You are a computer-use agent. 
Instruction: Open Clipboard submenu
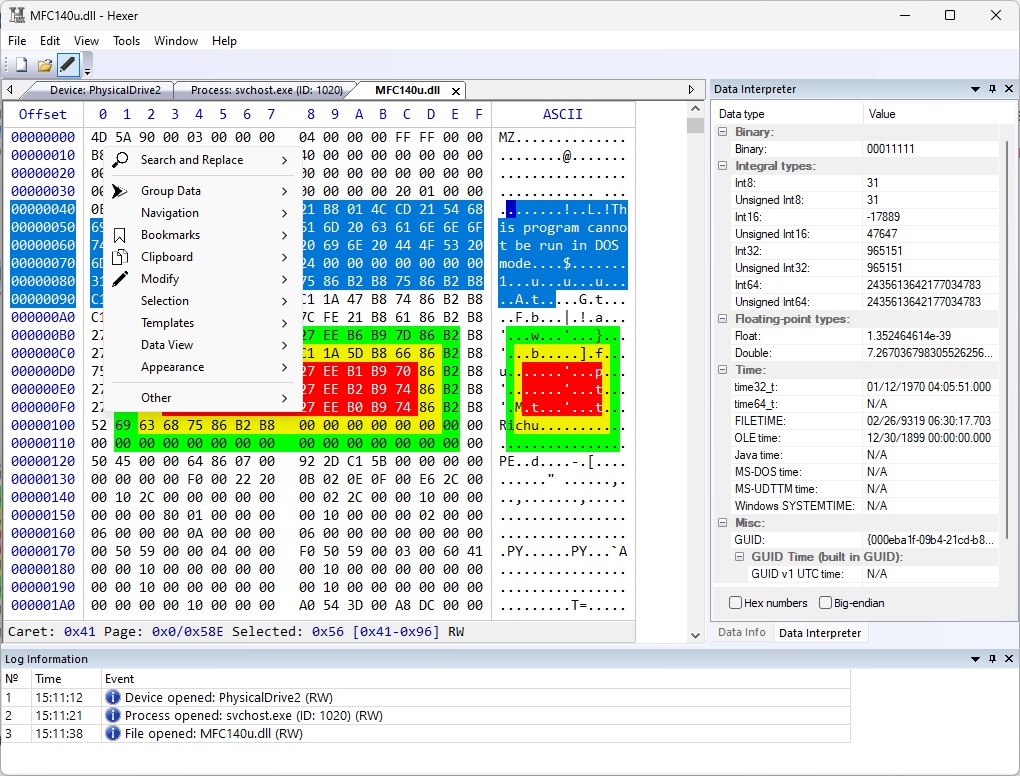tap(205, 258)
